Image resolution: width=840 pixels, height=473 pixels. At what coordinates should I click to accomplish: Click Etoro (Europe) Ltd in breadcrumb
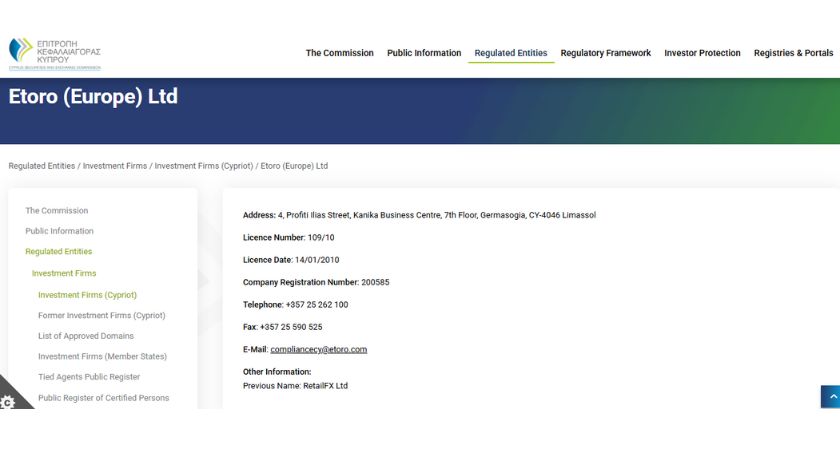pos(294,166)
